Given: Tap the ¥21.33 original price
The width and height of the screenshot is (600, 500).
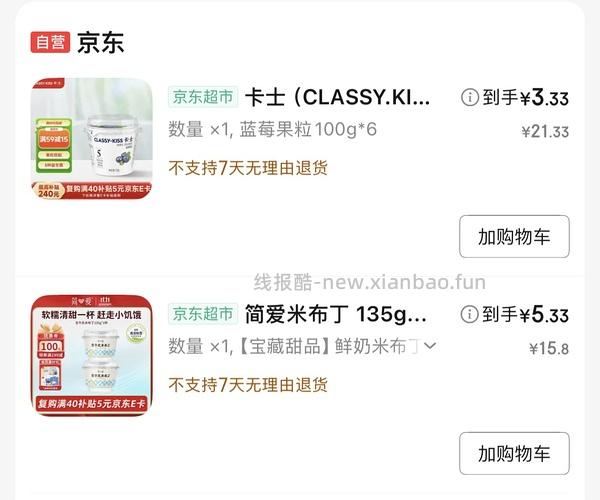Looking at the screenshot, I should click(545, 132).
